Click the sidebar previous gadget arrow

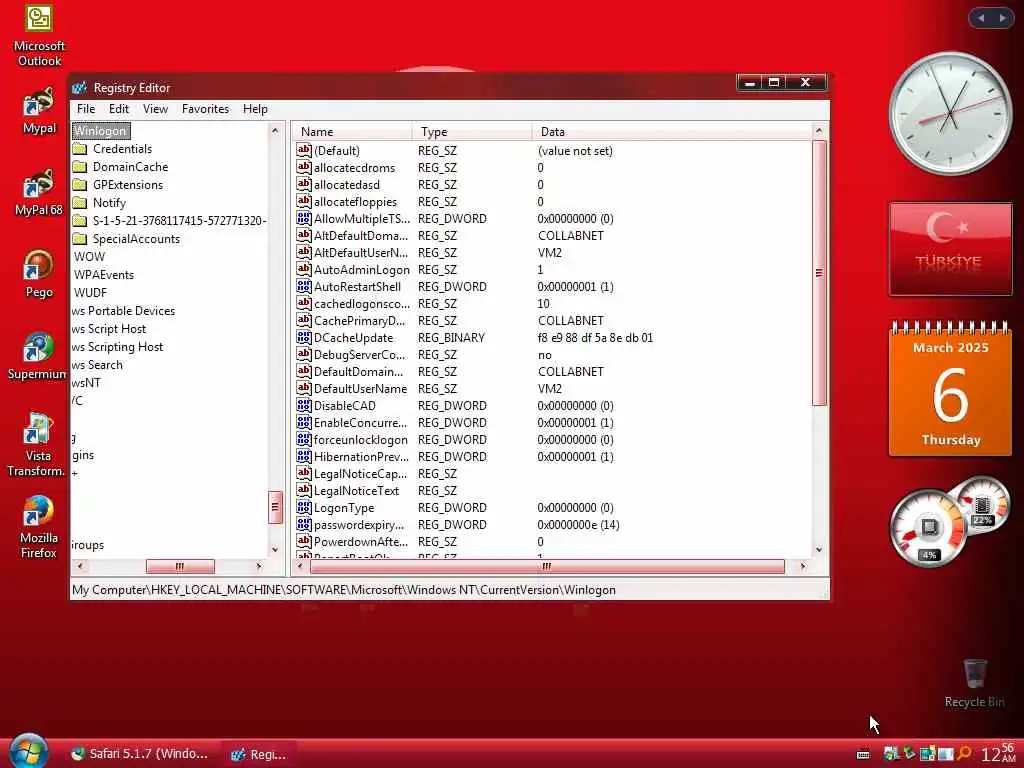[981, 18]
